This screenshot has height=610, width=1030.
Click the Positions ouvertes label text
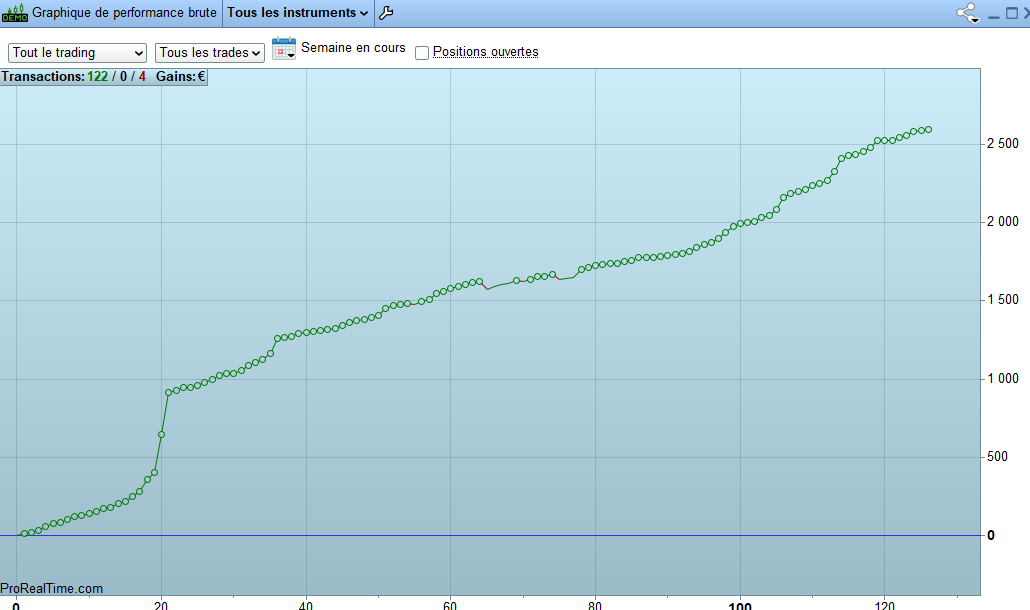pyautogui.click(x=485, y=52)
